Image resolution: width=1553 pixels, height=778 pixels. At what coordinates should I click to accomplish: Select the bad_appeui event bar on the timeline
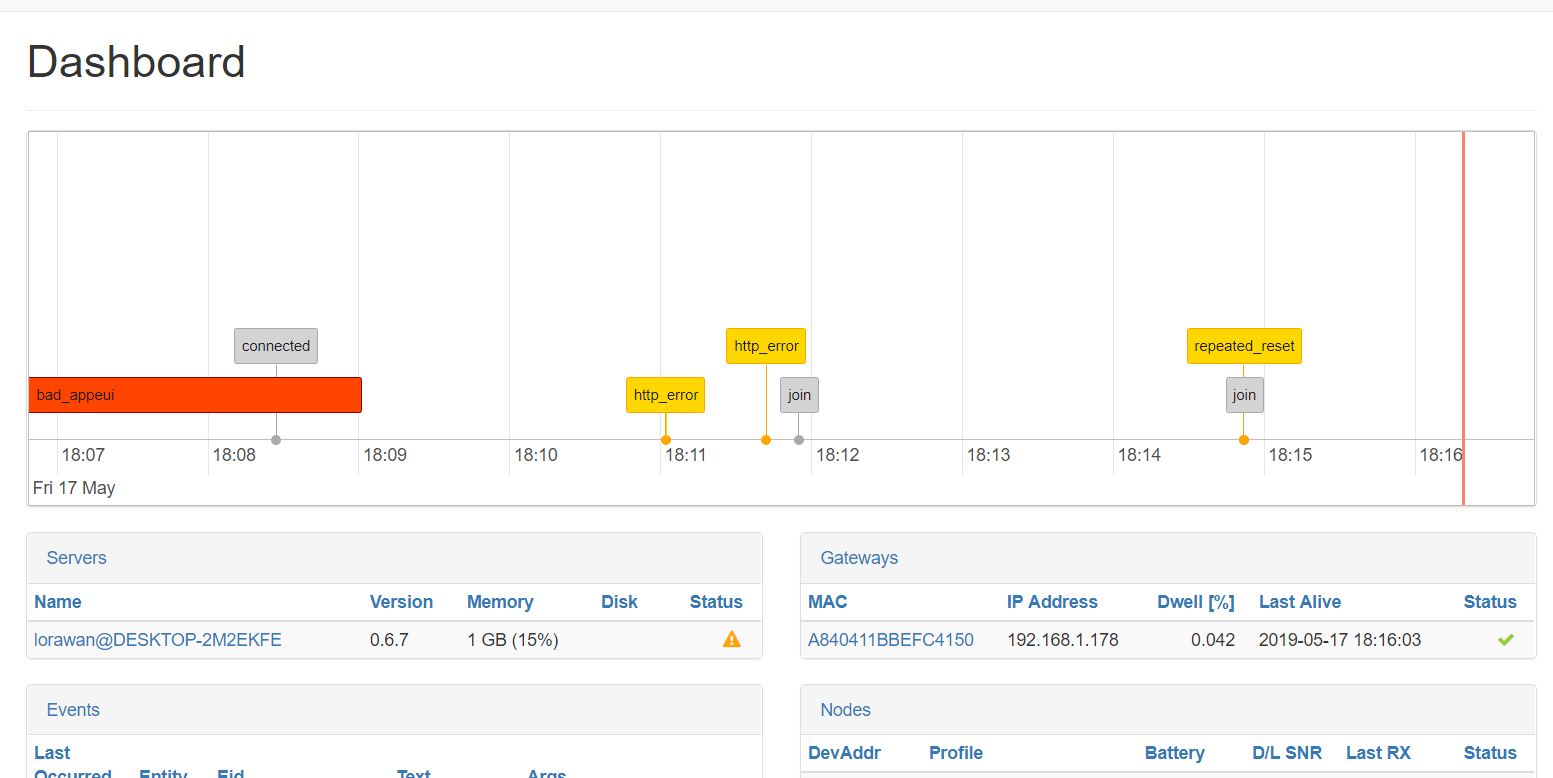195,395
